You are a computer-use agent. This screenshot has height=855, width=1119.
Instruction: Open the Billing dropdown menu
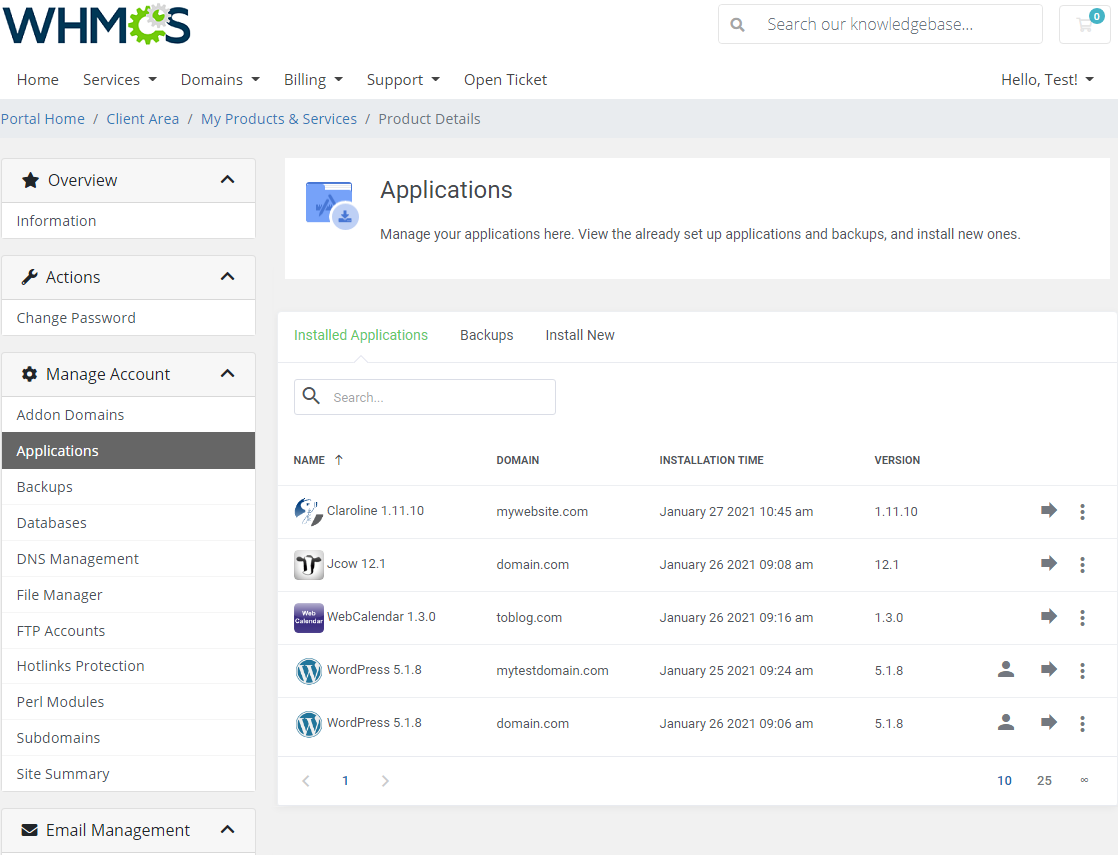[313, 80]
